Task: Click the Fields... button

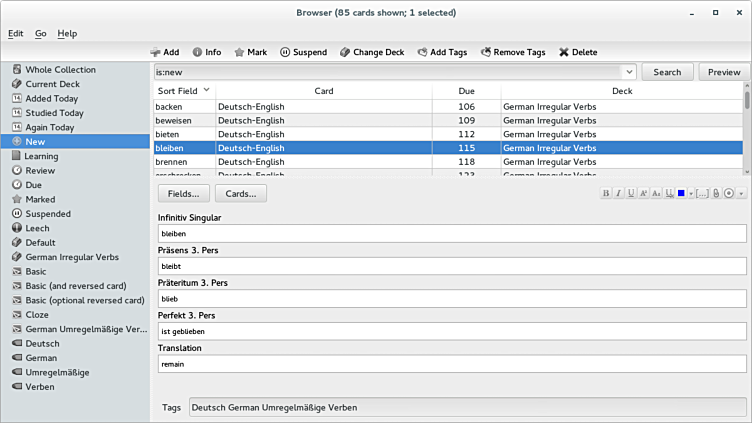Action: [183, 193]
